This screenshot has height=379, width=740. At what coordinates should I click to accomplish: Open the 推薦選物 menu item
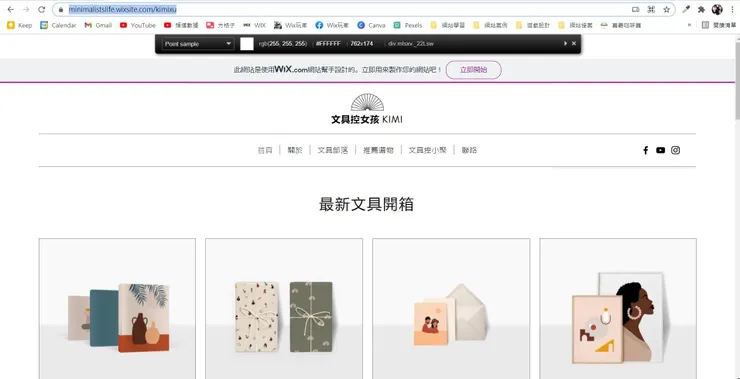(378, 150)
